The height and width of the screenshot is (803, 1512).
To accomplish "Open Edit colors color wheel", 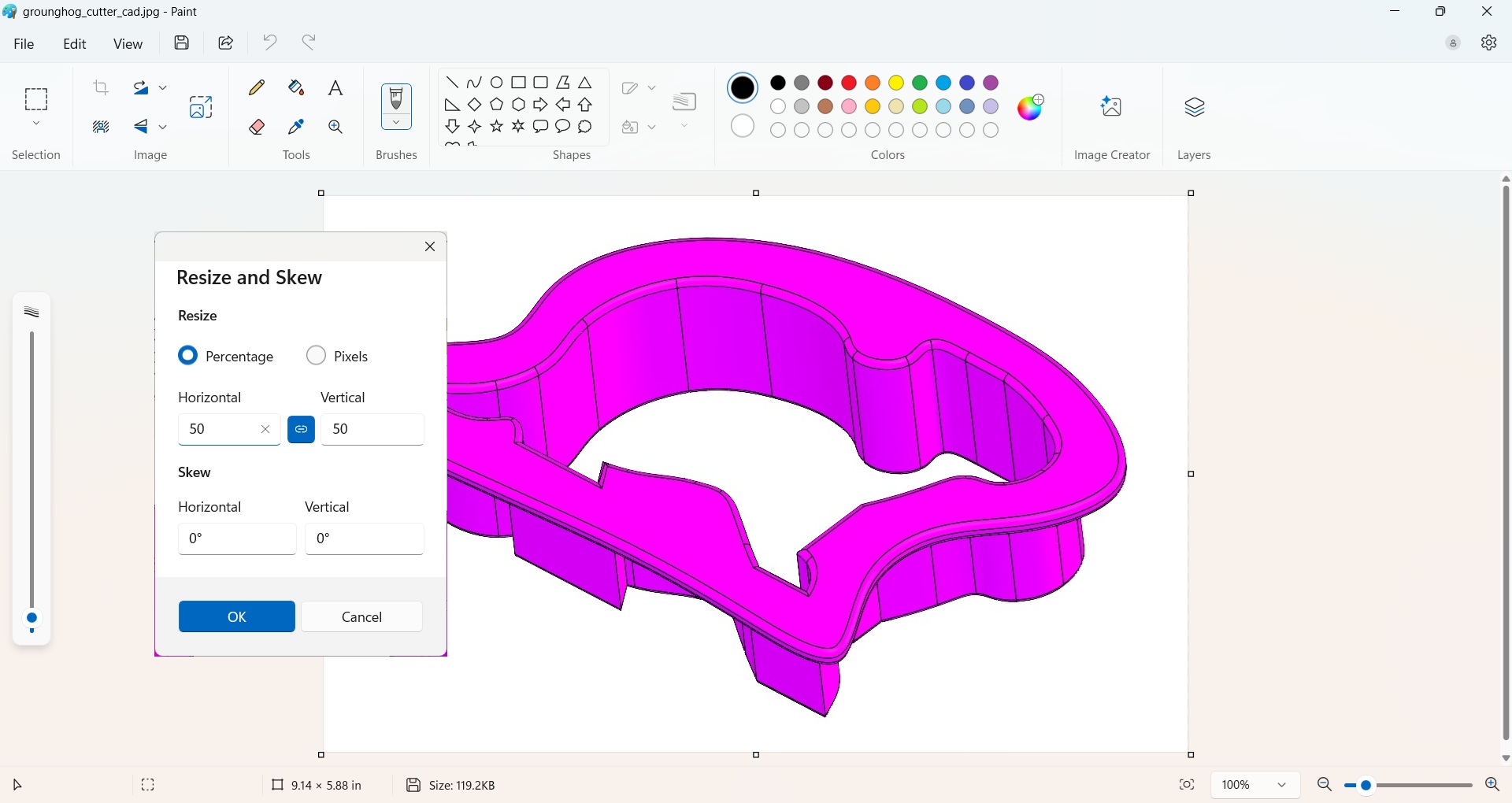I will pos(1031,107).
